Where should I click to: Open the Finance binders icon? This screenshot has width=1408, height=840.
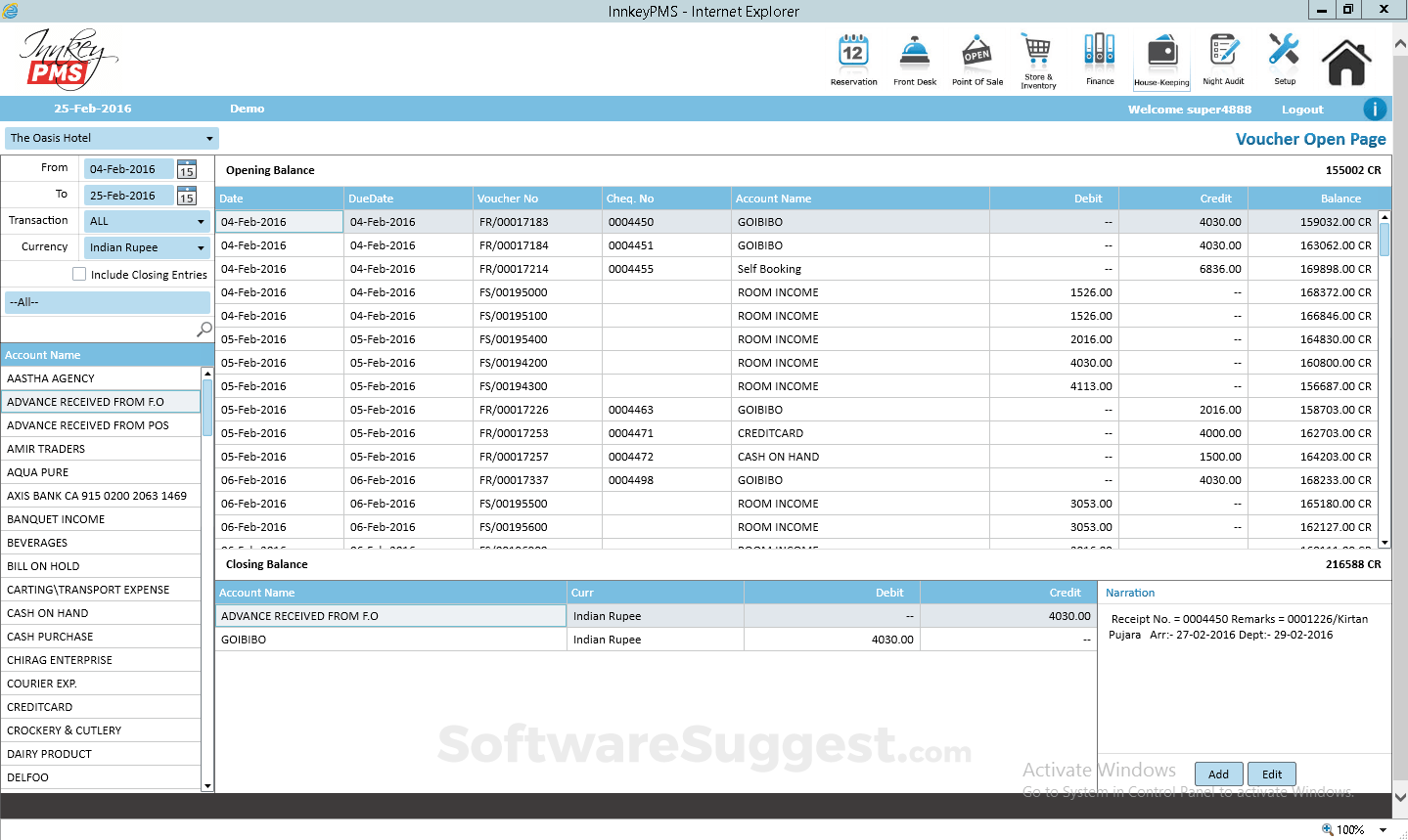click(1100, 53)
